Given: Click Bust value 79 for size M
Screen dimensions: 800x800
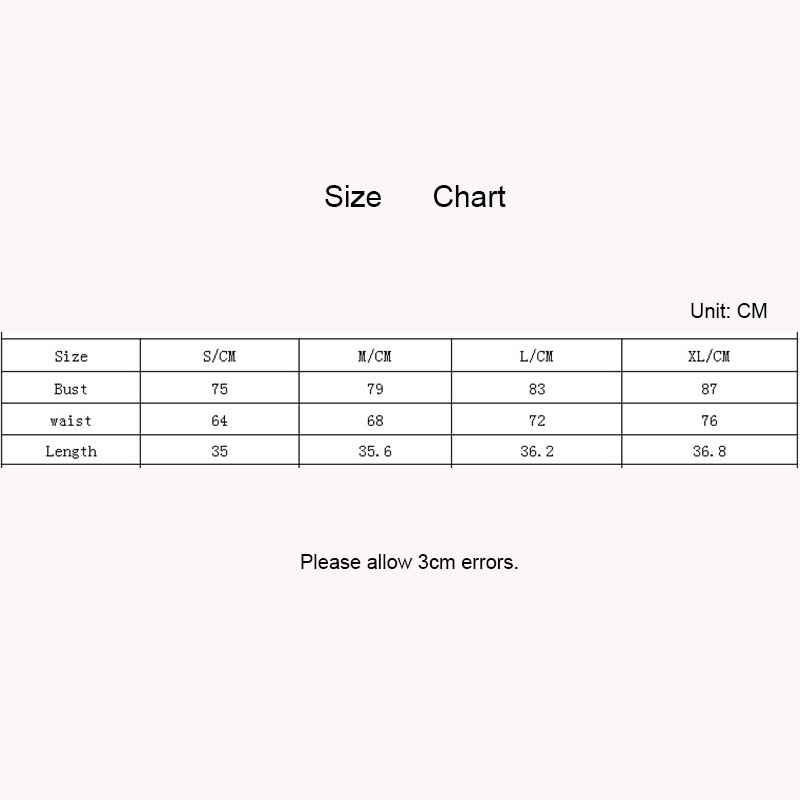Looking at the screenshot, I should 374,389.
